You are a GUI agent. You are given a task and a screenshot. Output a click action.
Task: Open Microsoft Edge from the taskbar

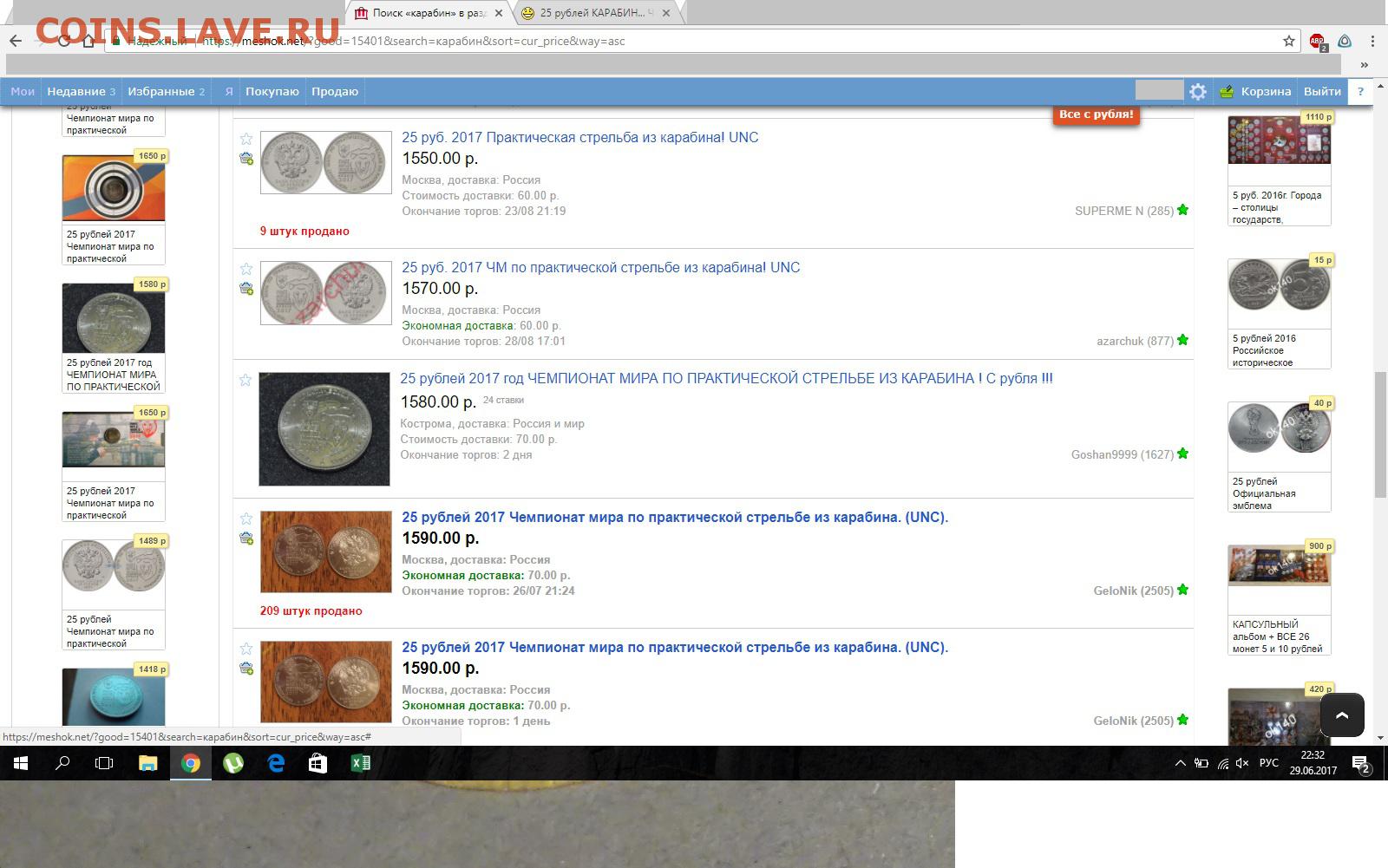click(276, 763)
